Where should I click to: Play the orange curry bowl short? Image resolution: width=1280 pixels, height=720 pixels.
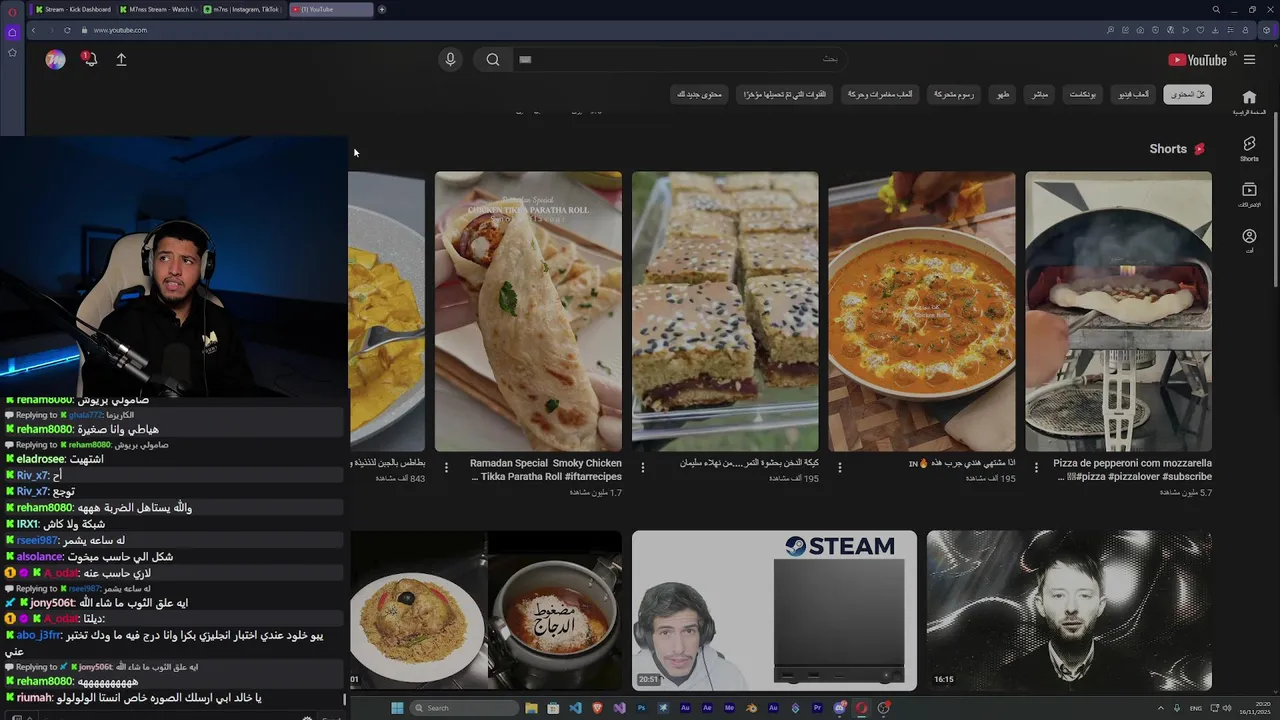[x=921, y=312]
